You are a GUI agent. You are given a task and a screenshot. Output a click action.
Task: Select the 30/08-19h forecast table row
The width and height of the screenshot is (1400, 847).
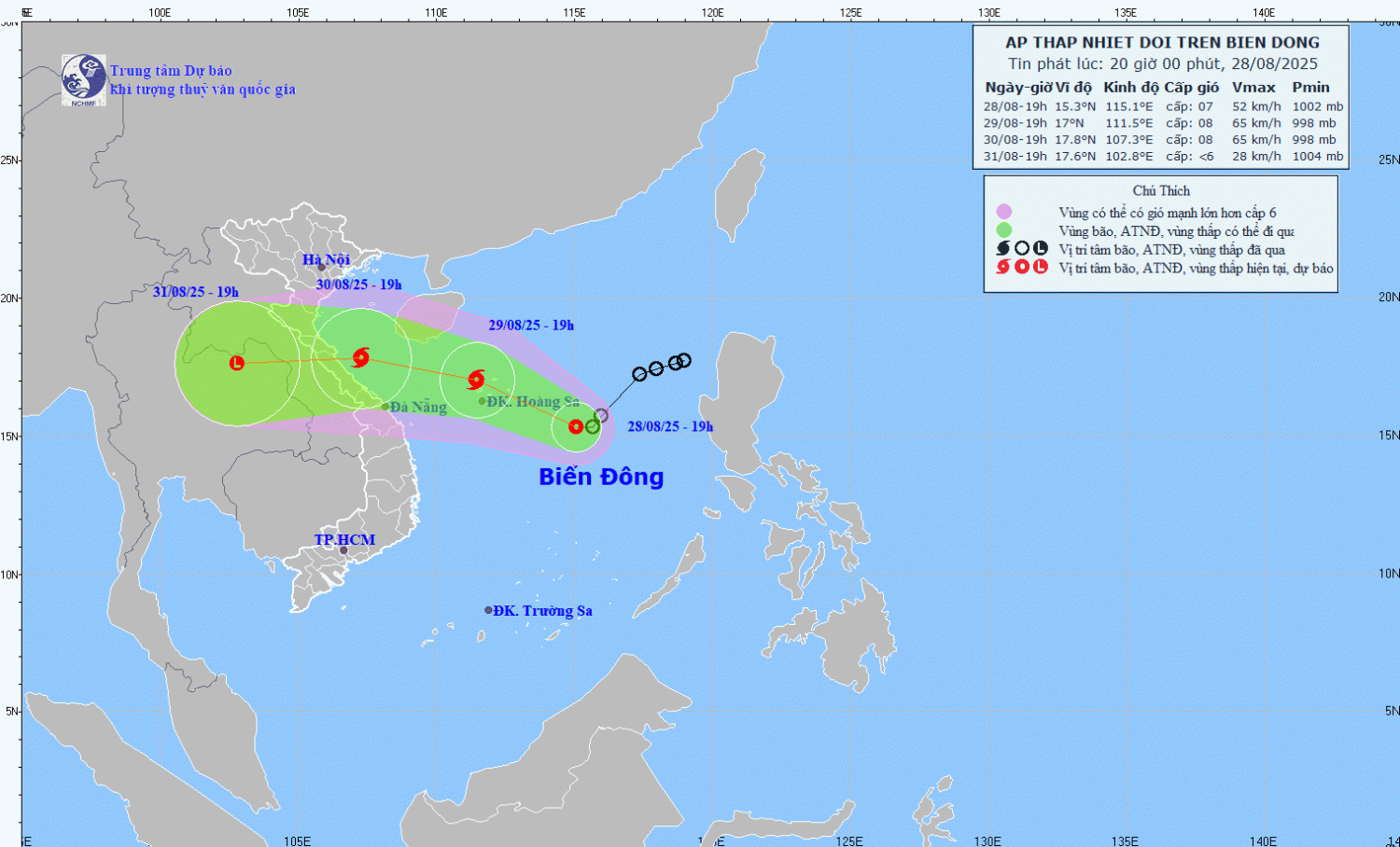1162,140
